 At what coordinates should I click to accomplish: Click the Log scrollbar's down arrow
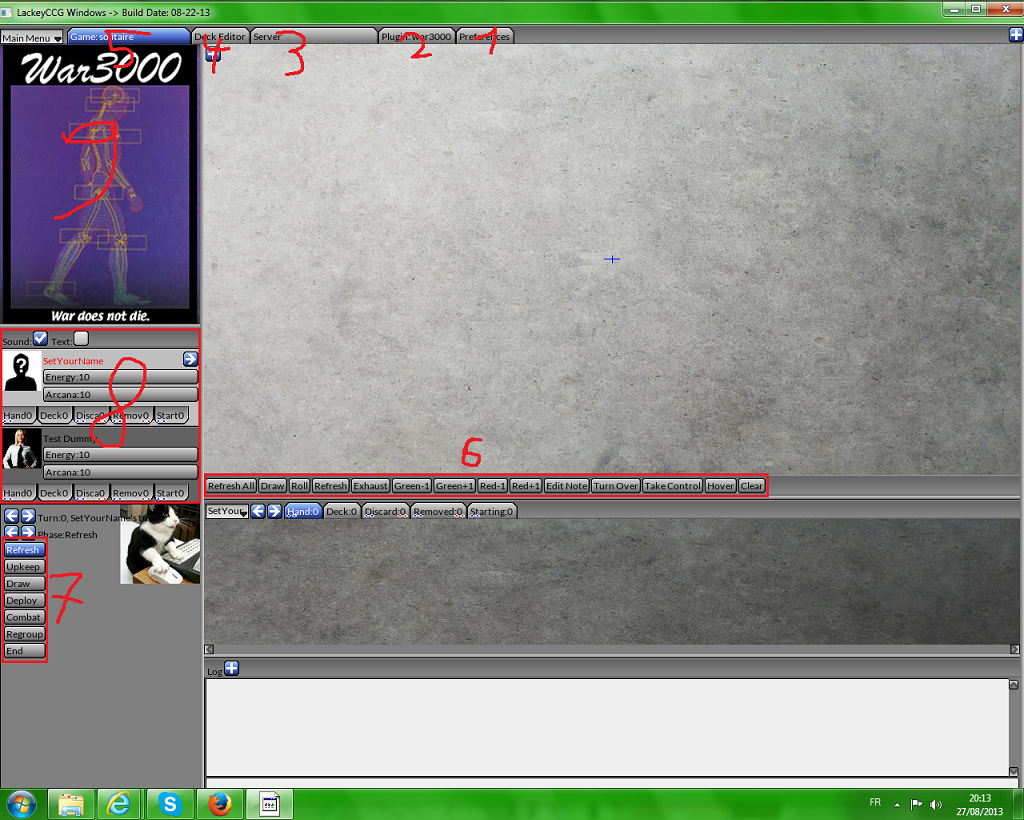pyautogui.click(x=1014, y=771)
